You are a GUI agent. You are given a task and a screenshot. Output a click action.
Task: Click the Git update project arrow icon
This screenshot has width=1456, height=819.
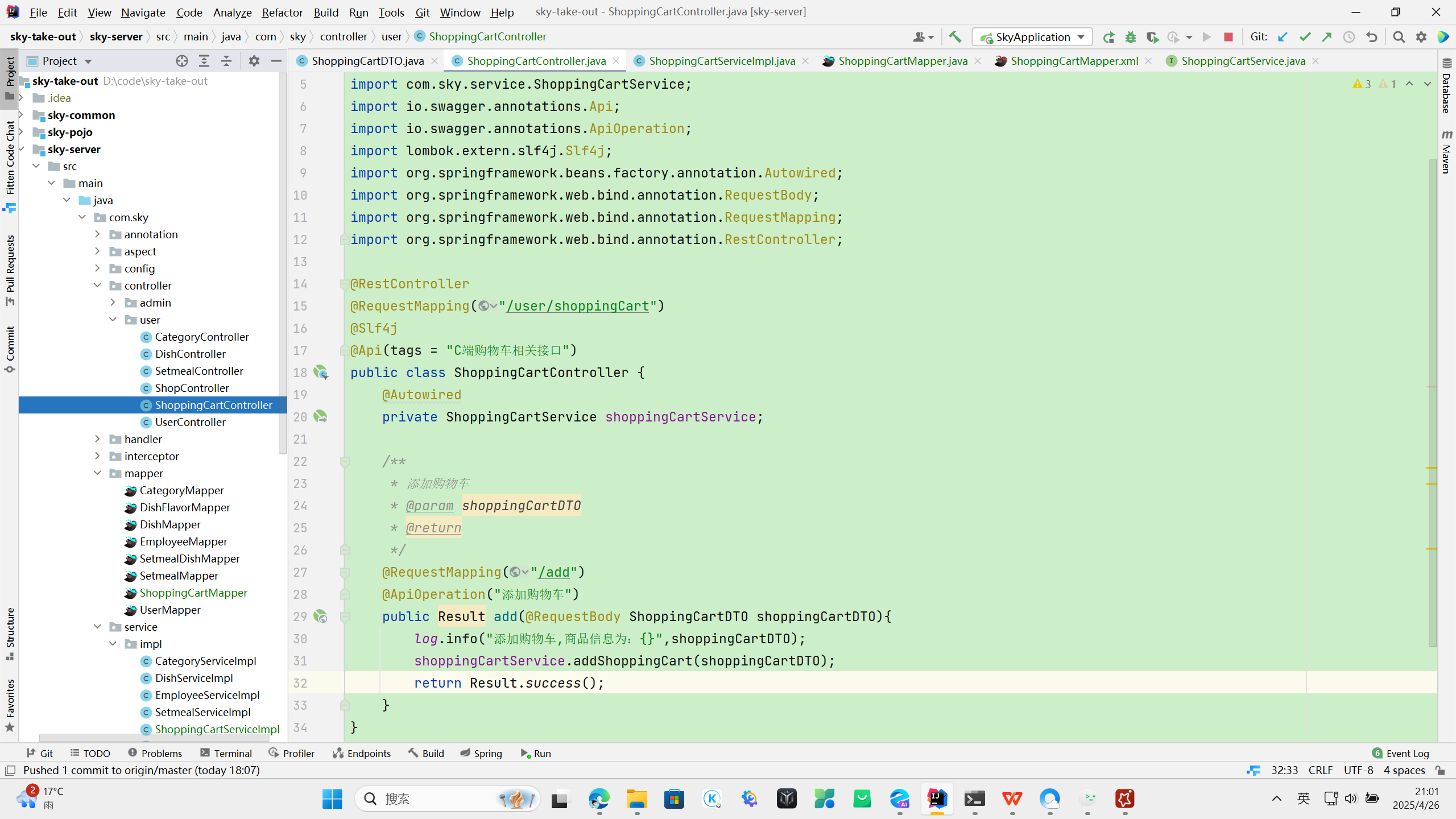[x=1283, y=37]
